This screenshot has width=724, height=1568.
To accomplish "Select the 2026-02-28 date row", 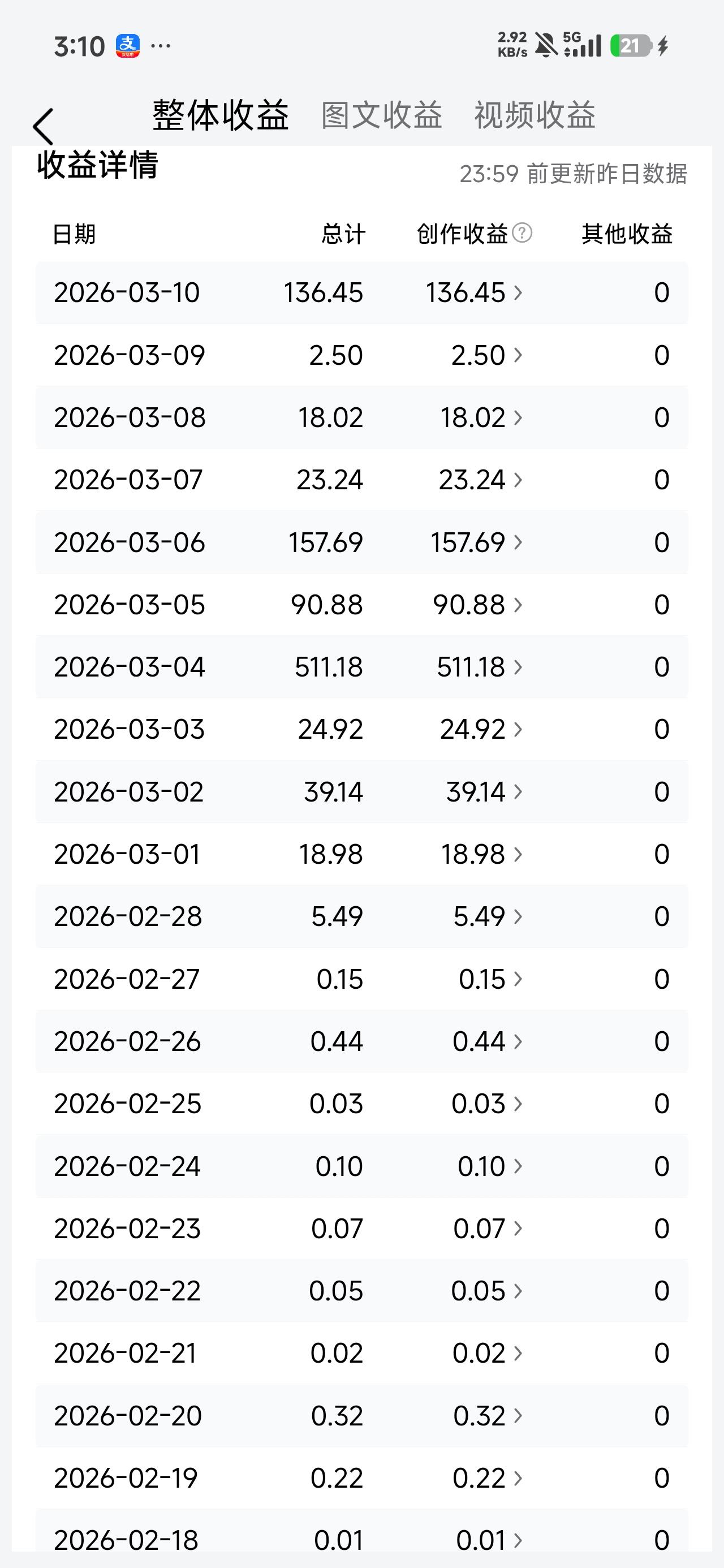I will (361, 917).
